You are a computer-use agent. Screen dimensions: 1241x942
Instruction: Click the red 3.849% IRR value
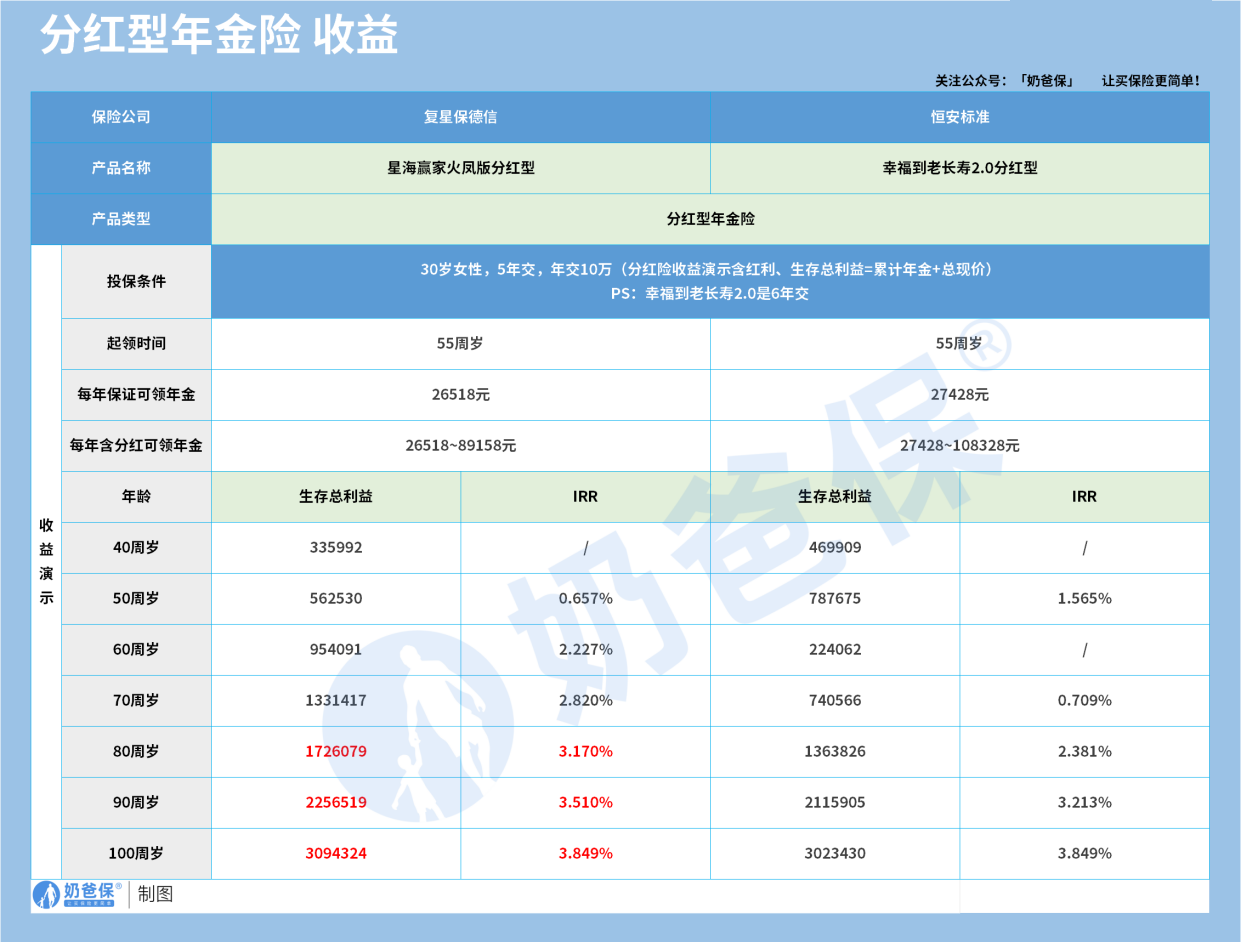(587, 854)
